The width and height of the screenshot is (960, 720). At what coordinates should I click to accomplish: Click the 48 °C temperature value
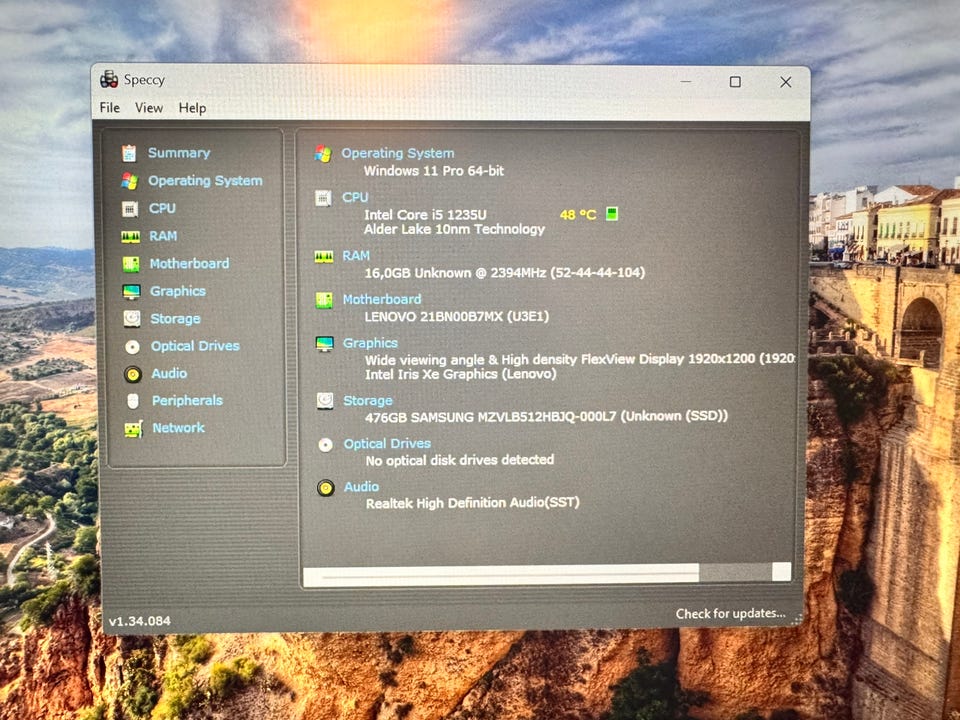[x=578, y=215]
